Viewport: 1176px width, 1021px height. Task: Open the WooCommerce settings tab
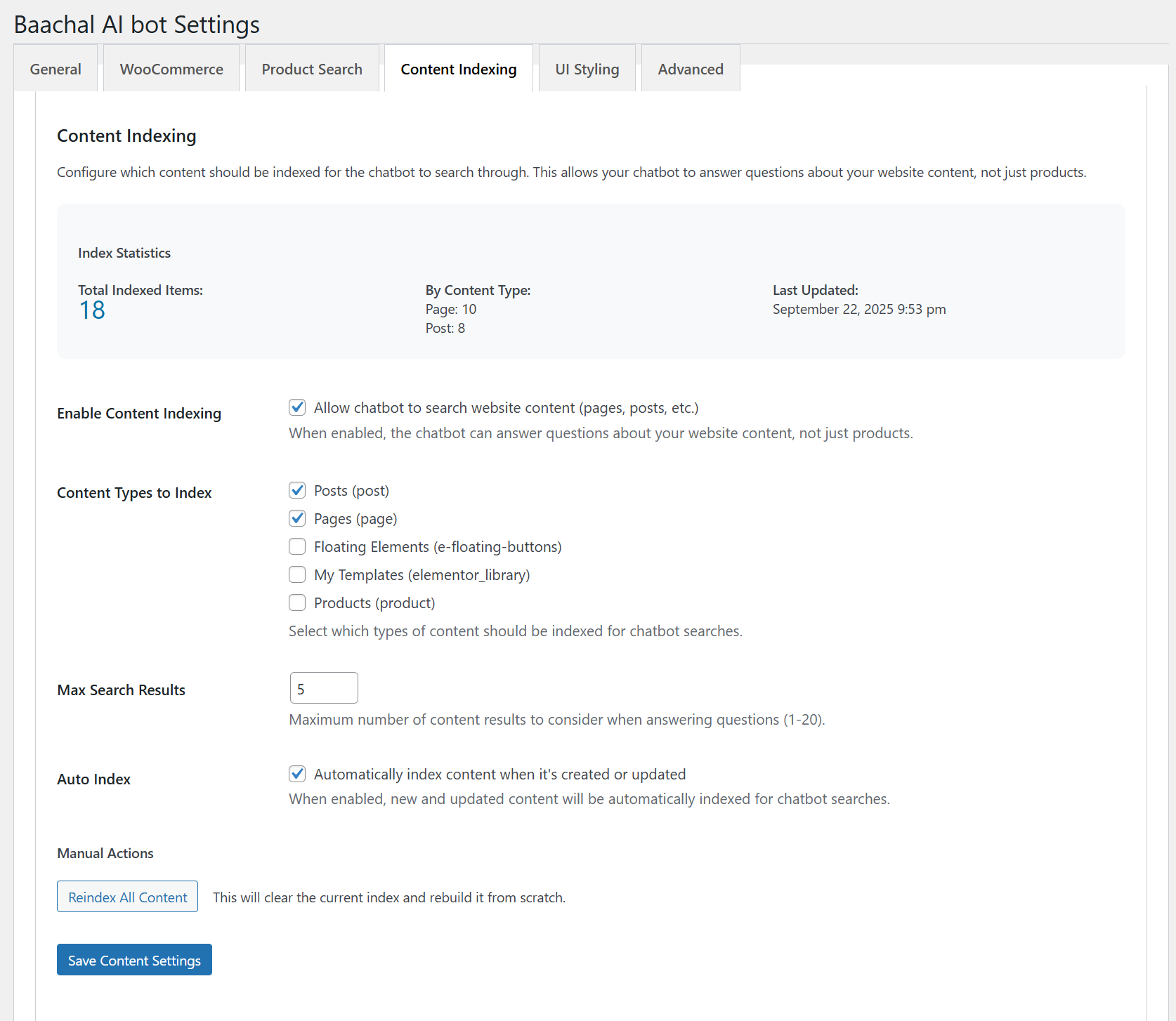click(x=171, y=68)
